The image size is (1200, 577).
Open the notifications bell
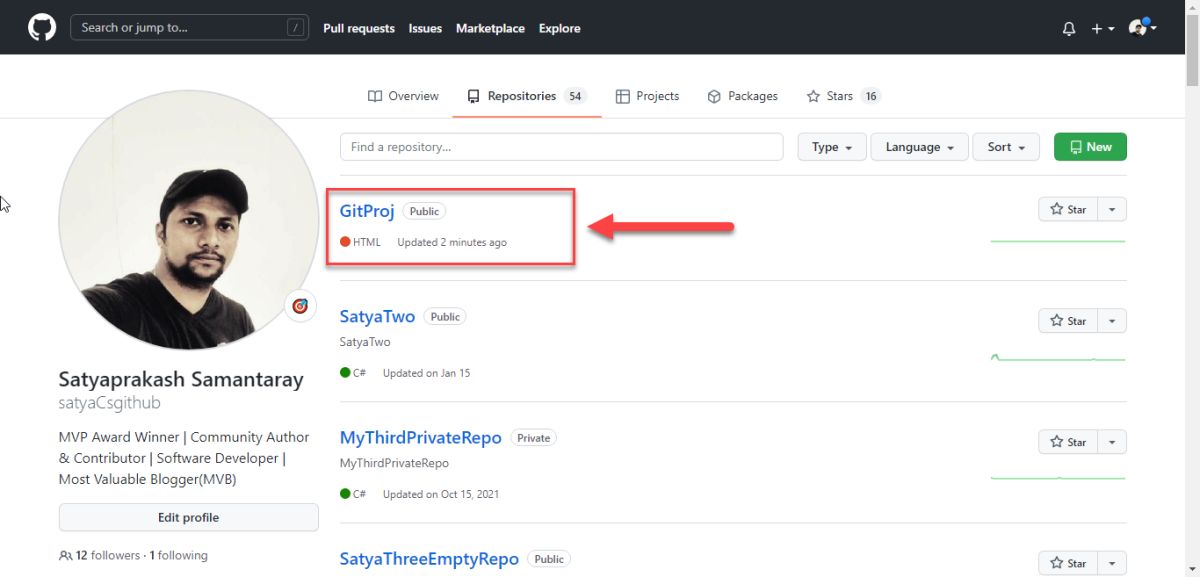click(1068, 29)
